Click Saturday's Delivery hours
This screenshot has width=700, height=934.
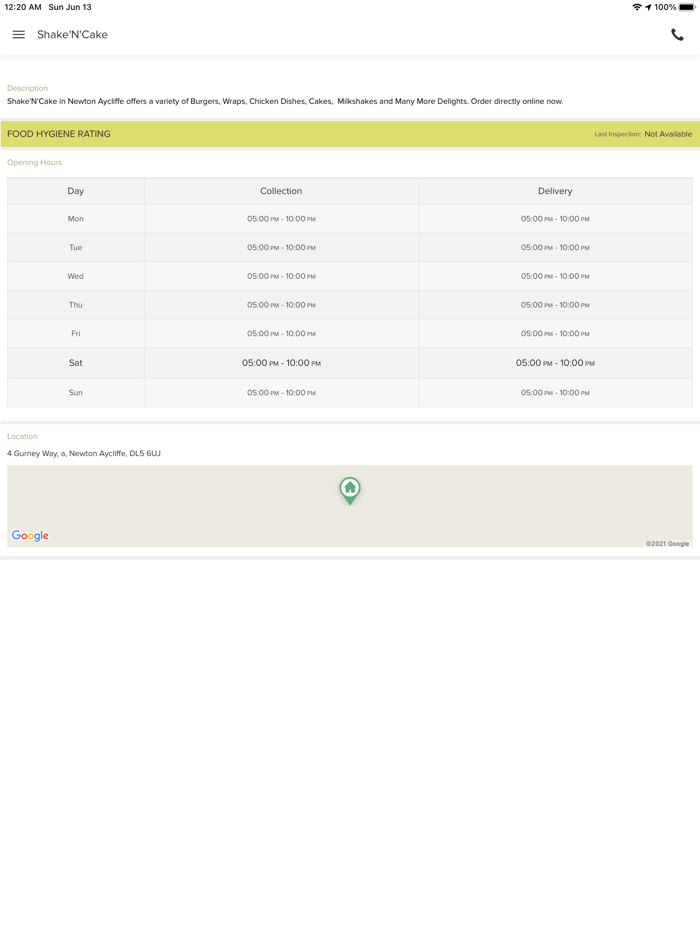(x=555, y=363)
